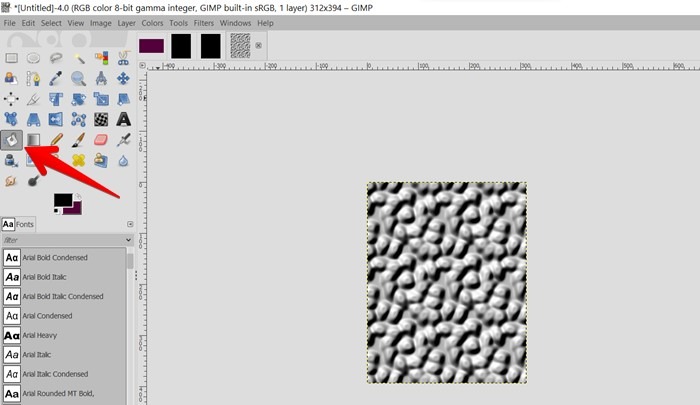Select the Measure compass tool
Screen dimensions: 700x405
[x=101, y=79]
